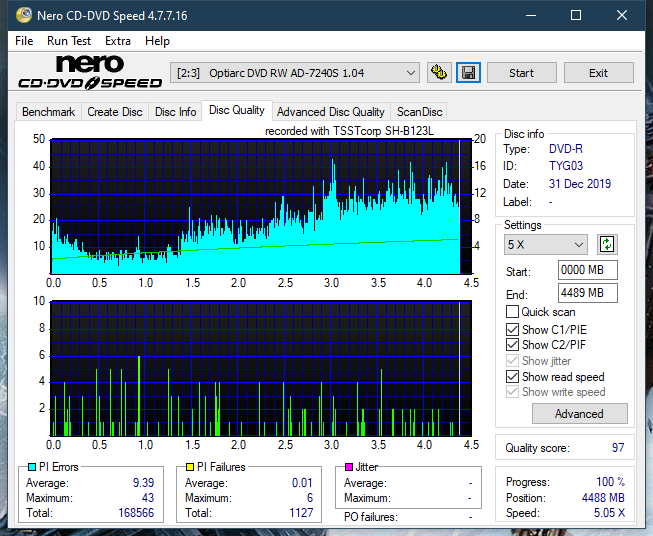The height and width of the screenshot is (536, 653).
Task: Toggle the Show write speed checkbox
Action: [512, 392]
